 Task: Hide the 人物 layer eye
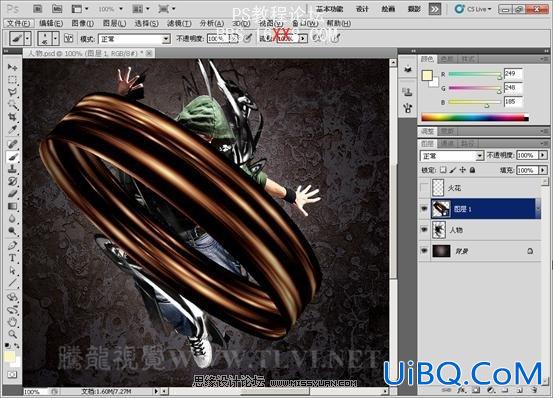click(424, 230)
